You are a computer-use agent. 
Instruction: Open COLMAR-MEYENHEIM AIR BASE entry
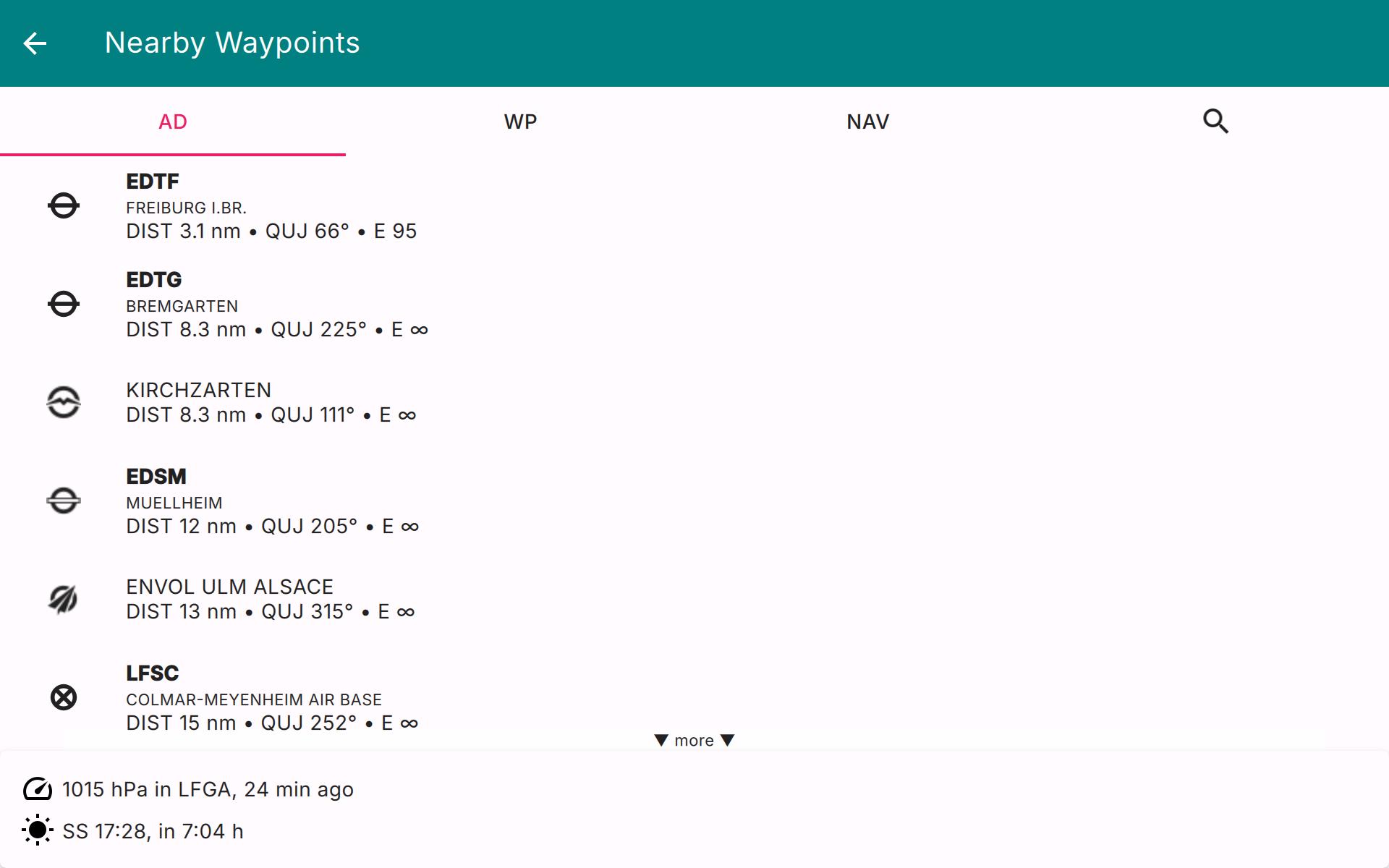[x=254, y=699]
